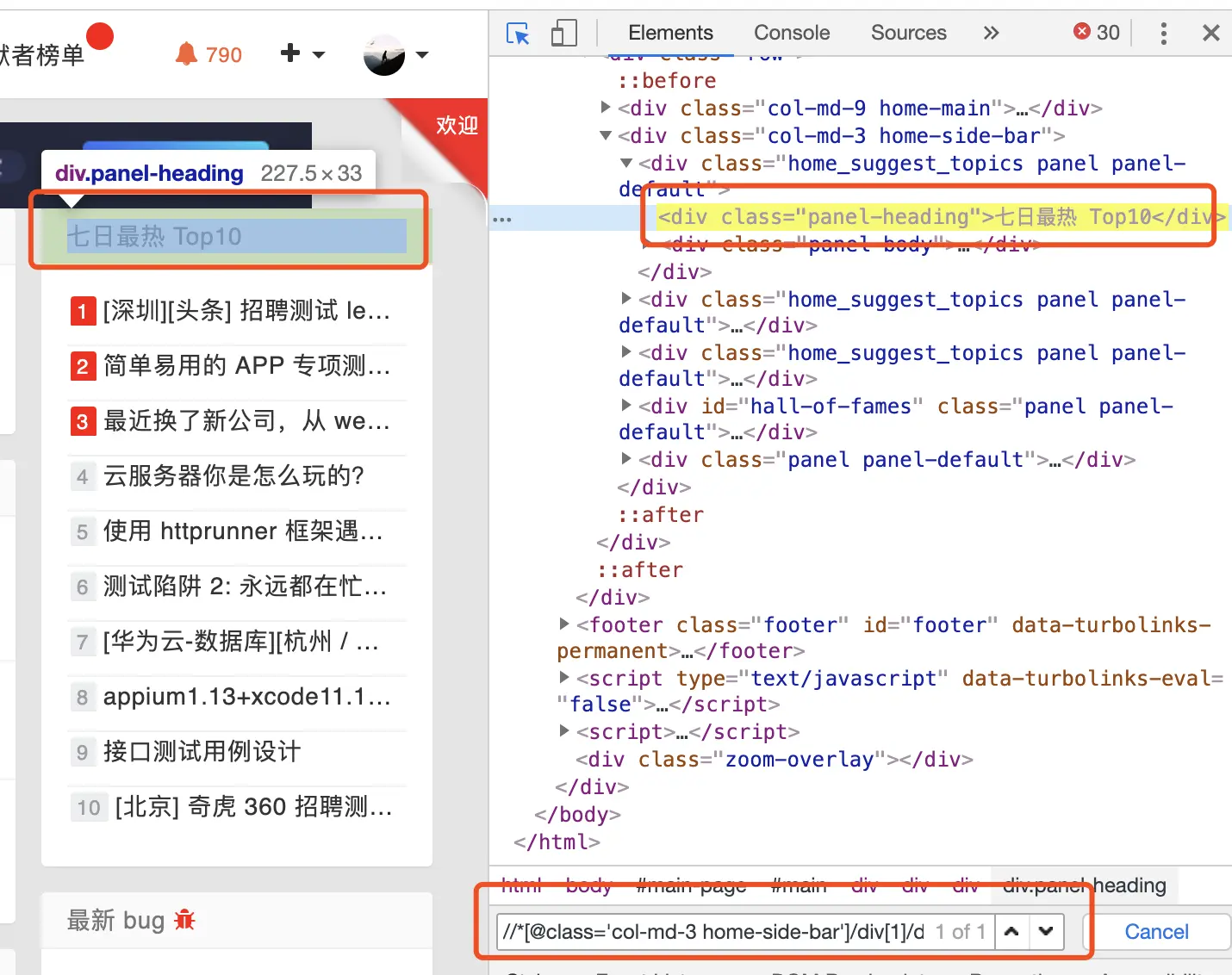Open topic 2 简单易用的 APP 专项测
The width and height of the screenshot is (1232, 975).
(247, 366)
